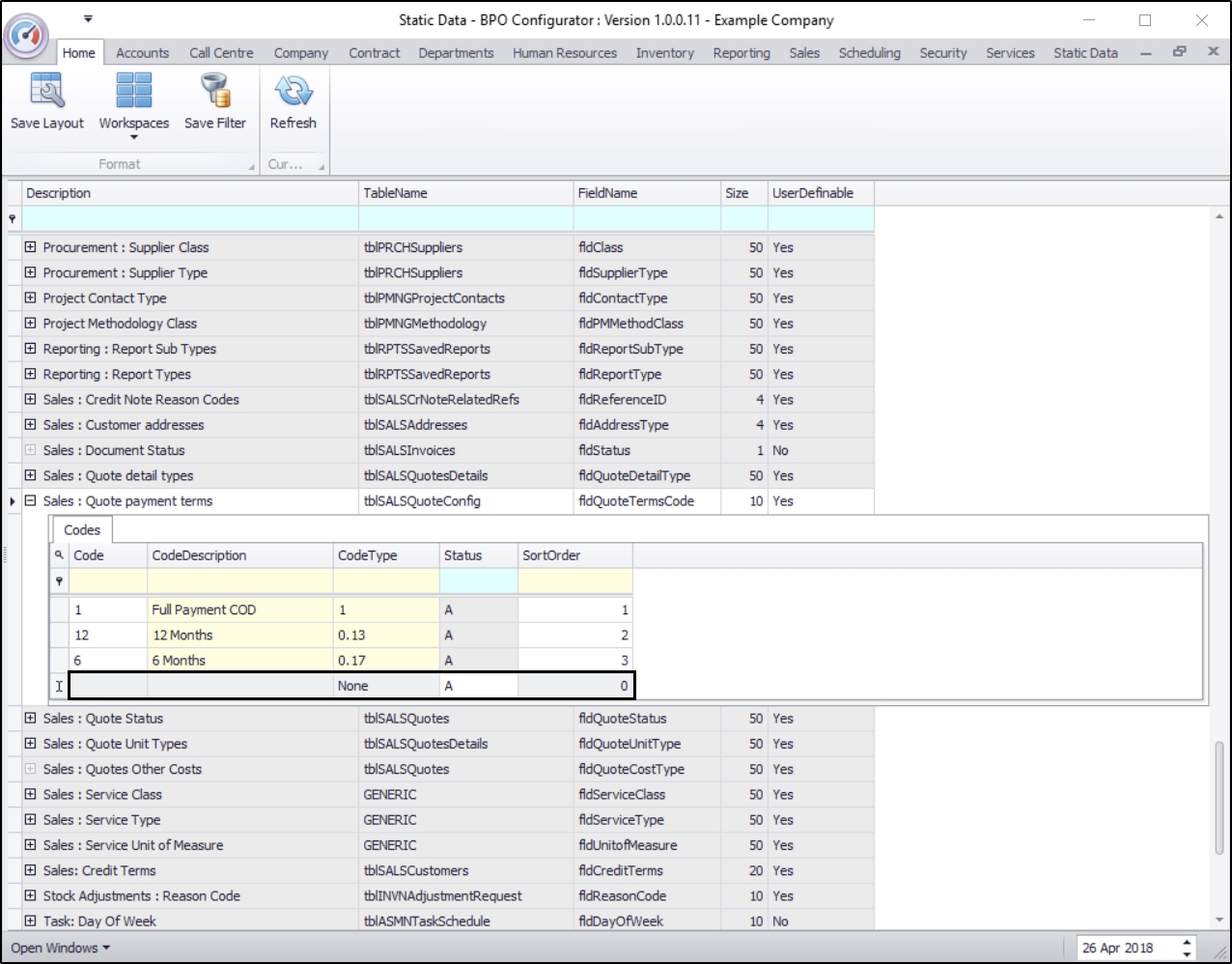This screenshot has width=1232, height=964.
Task: Open the Workspaces icon menu
Action: 133,91
